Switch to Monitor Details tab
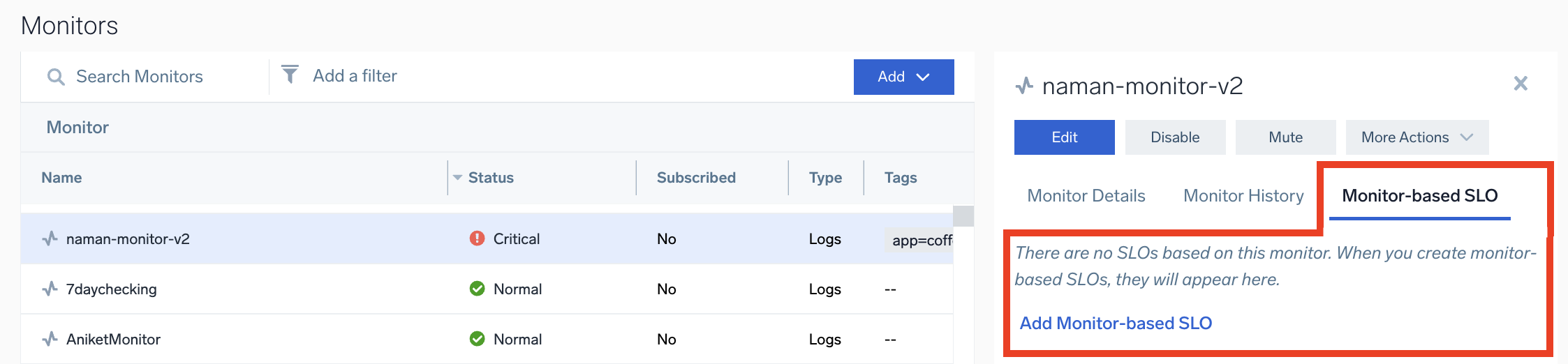 click(x=1086, y=196)
